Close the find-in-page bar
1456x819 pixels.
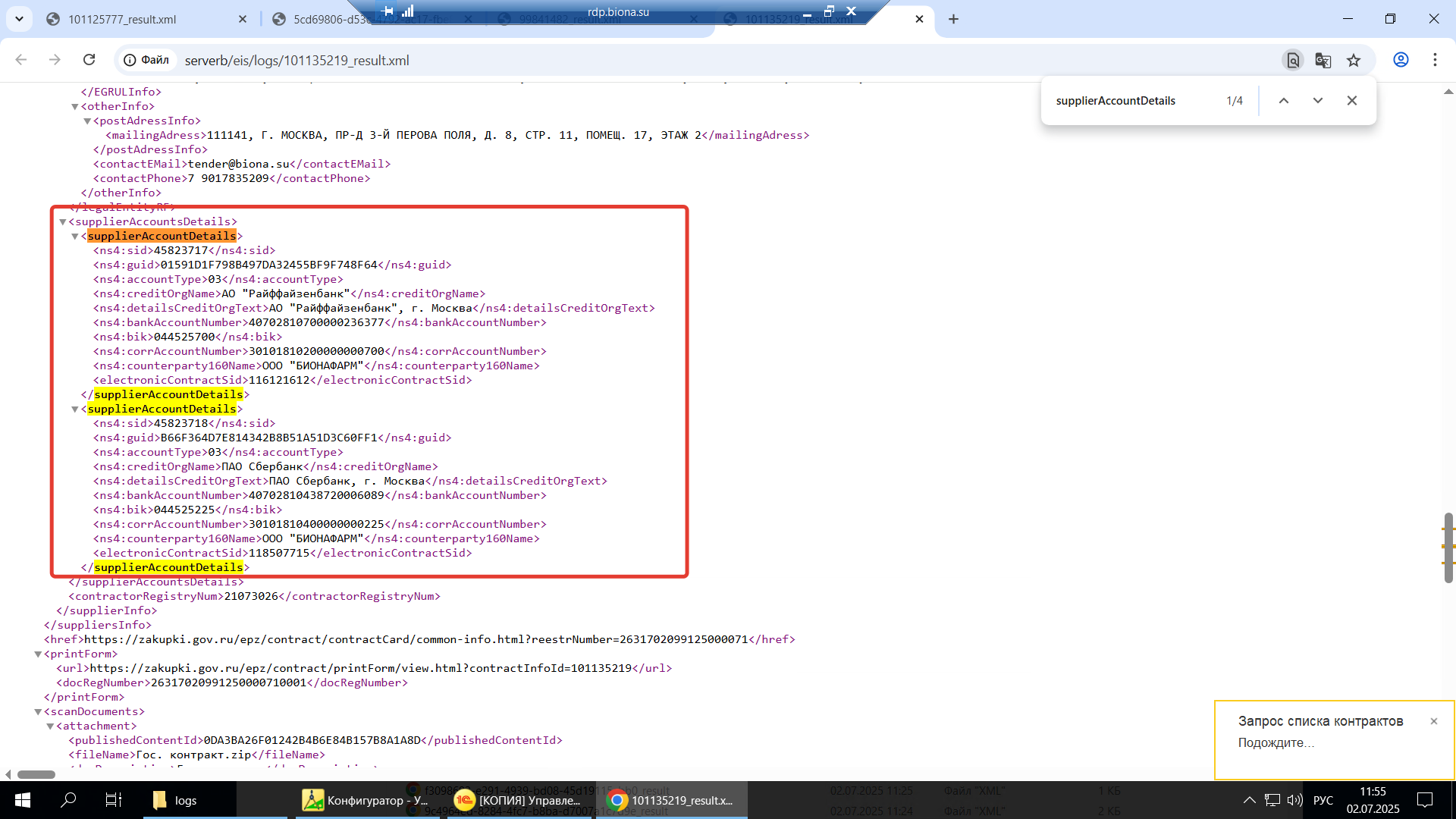1352,101
